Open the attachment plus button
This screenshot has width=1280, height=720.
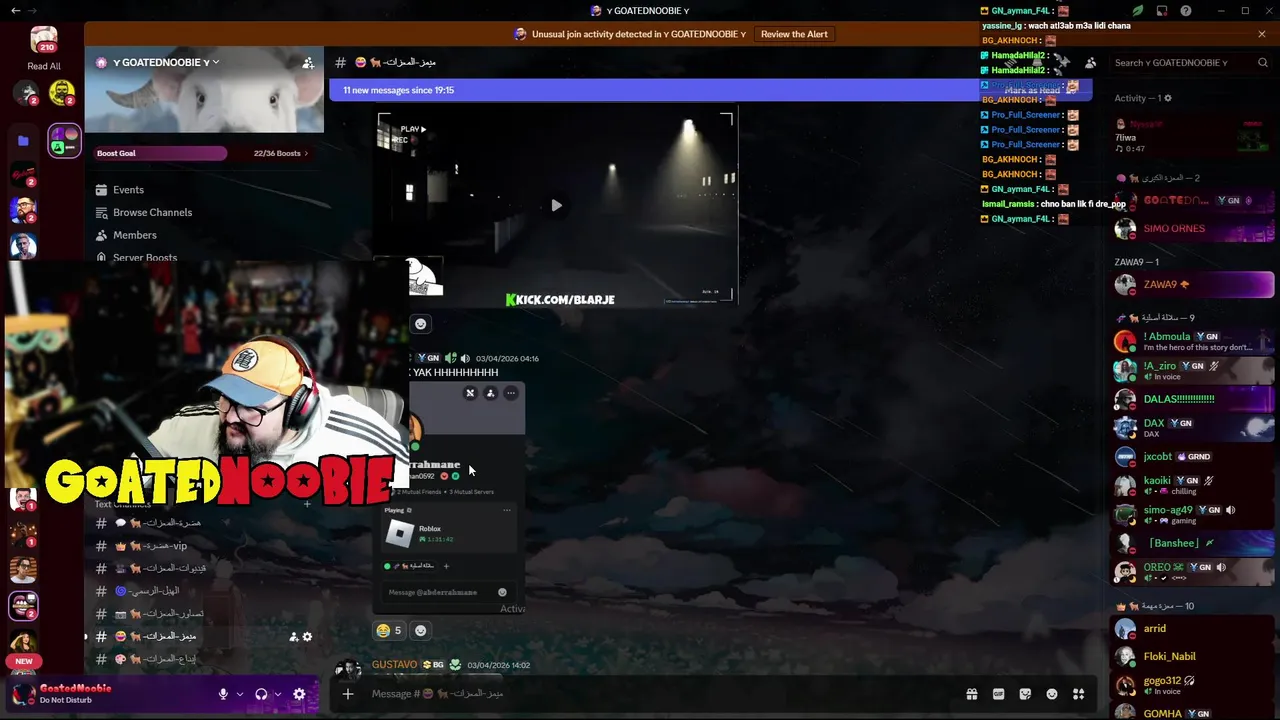[x=348, y=694]
